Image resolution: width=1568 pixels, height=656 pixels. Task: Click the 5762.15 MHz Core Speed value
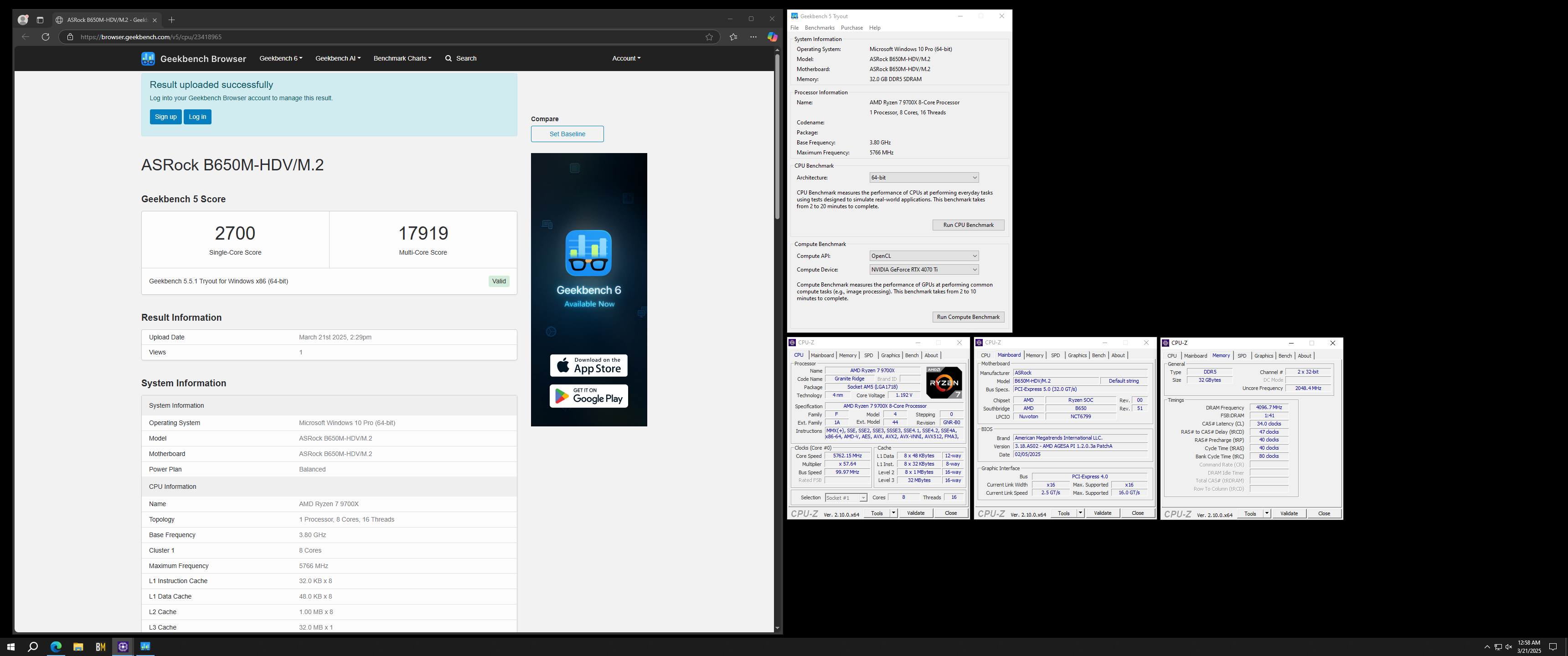coord(847,456)
